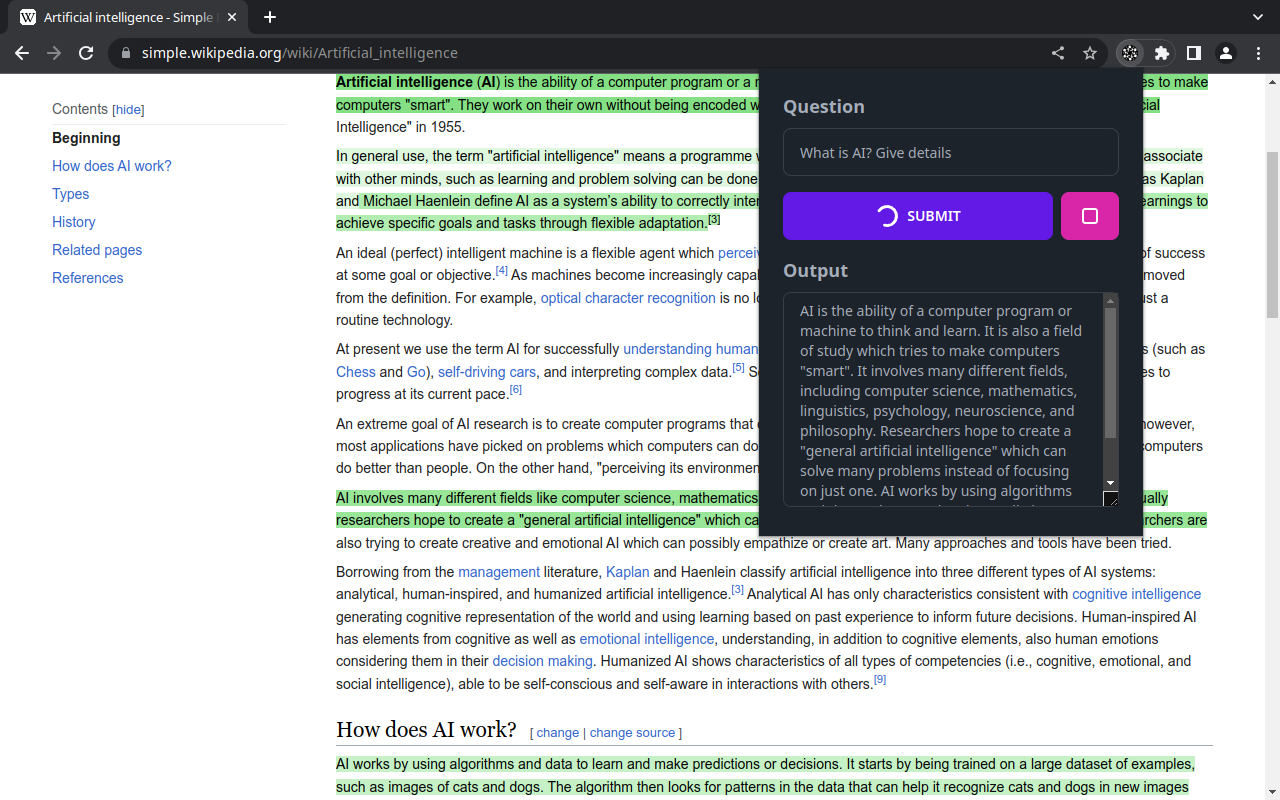Open the Chrome extensions puzzle icon

click(1161, 53)
